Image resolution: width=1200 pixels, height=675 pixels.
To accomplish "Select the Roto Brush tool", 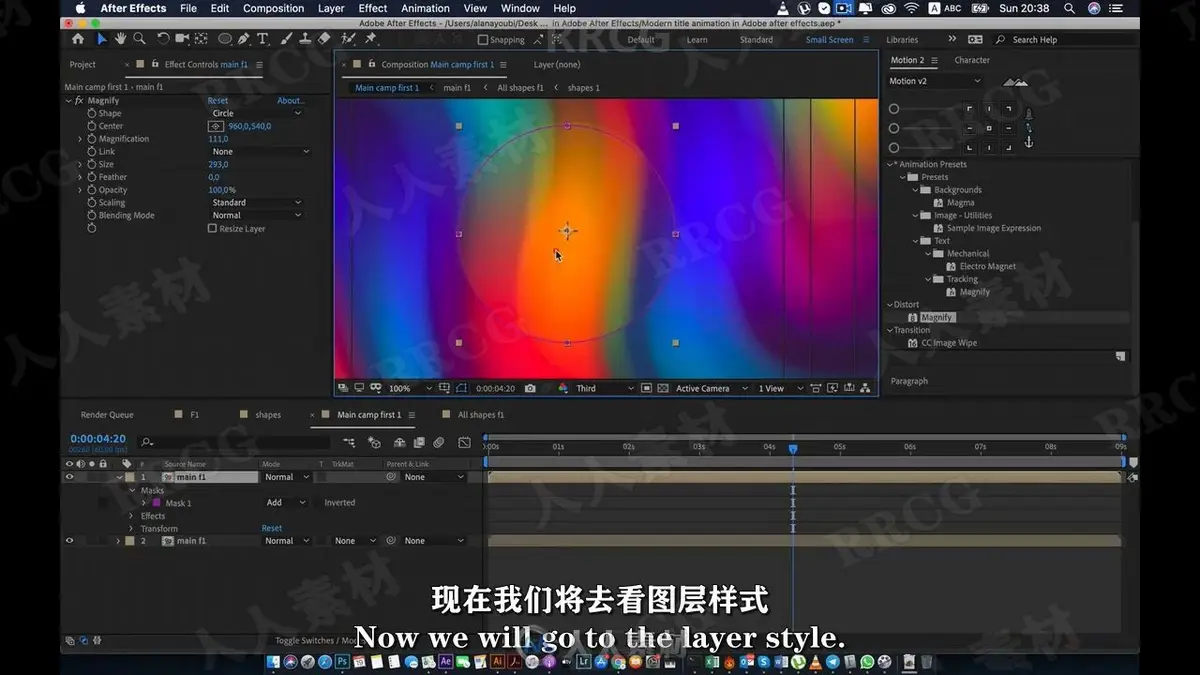I will tap(348, 39).
